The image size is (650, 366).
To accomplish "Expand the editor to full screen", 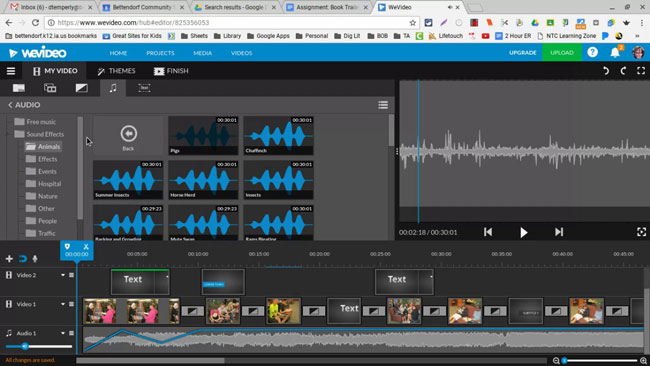I will click(x=641, y=71).
